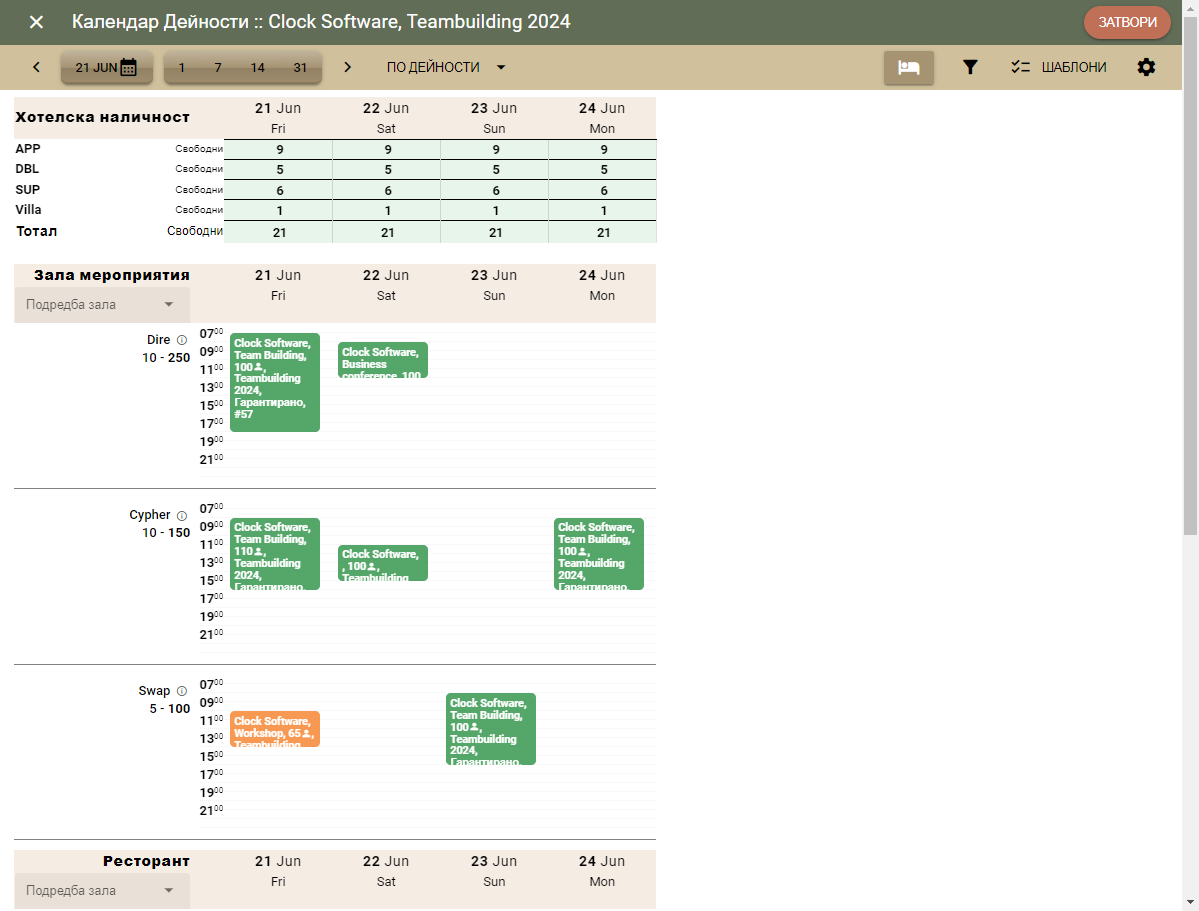Click the Cypher hall name

point(150,515)
